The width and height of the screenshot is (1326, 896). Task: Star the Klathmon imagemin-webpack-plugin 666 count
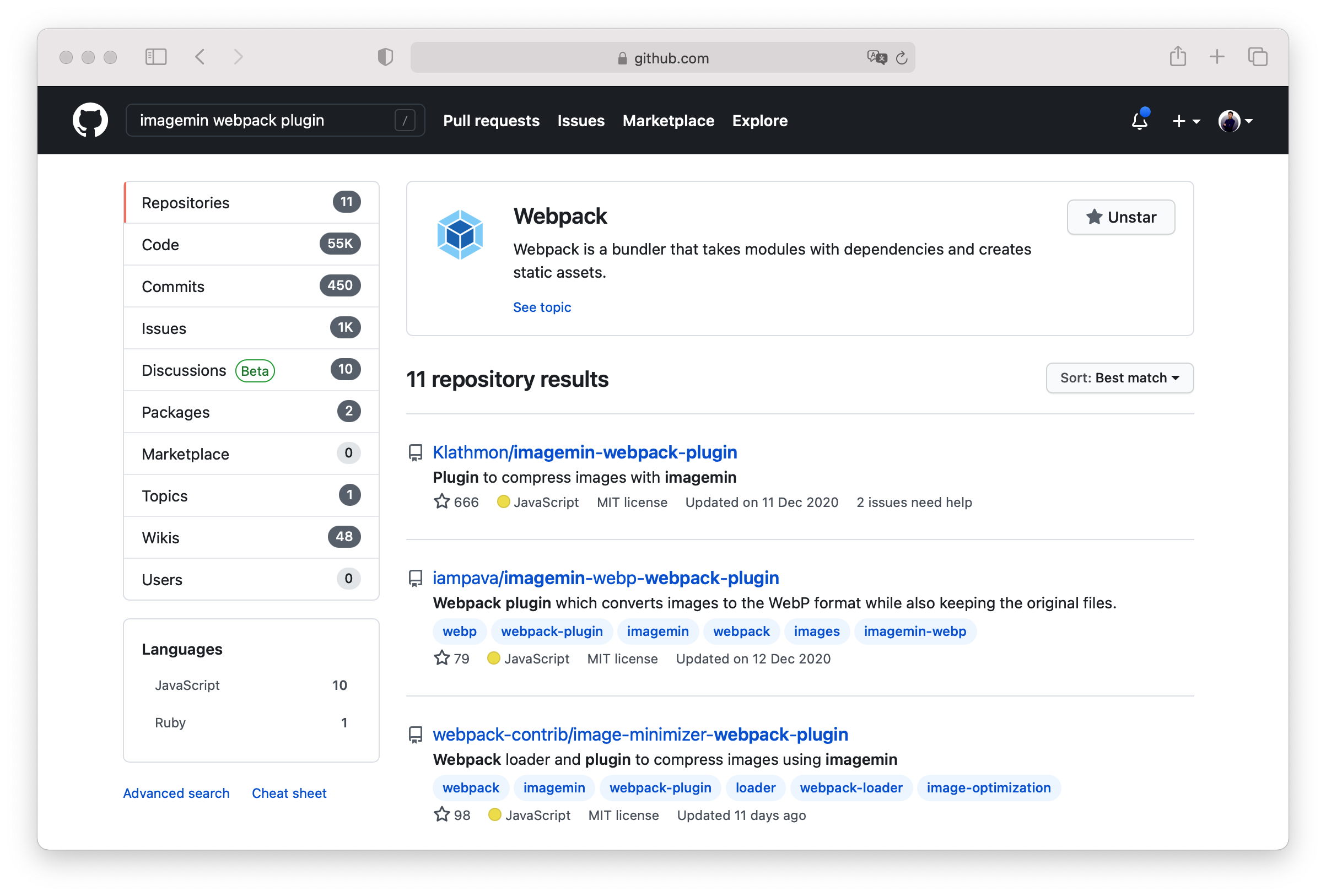click(x=456, y=502)
